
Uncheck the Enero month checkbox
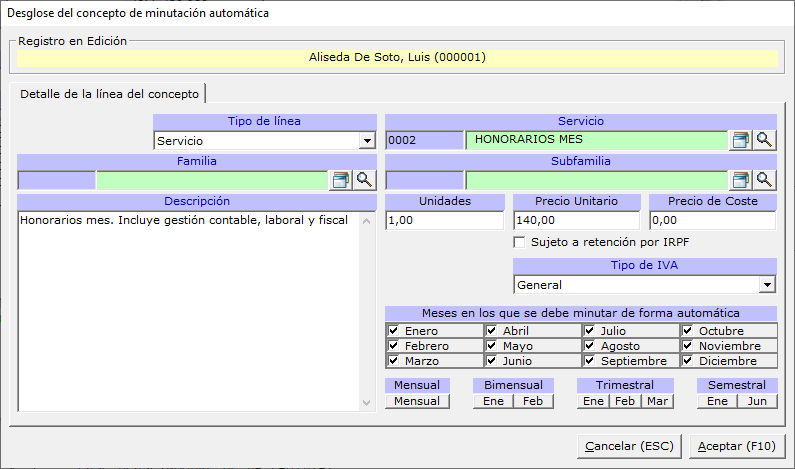tap(393, 331)
